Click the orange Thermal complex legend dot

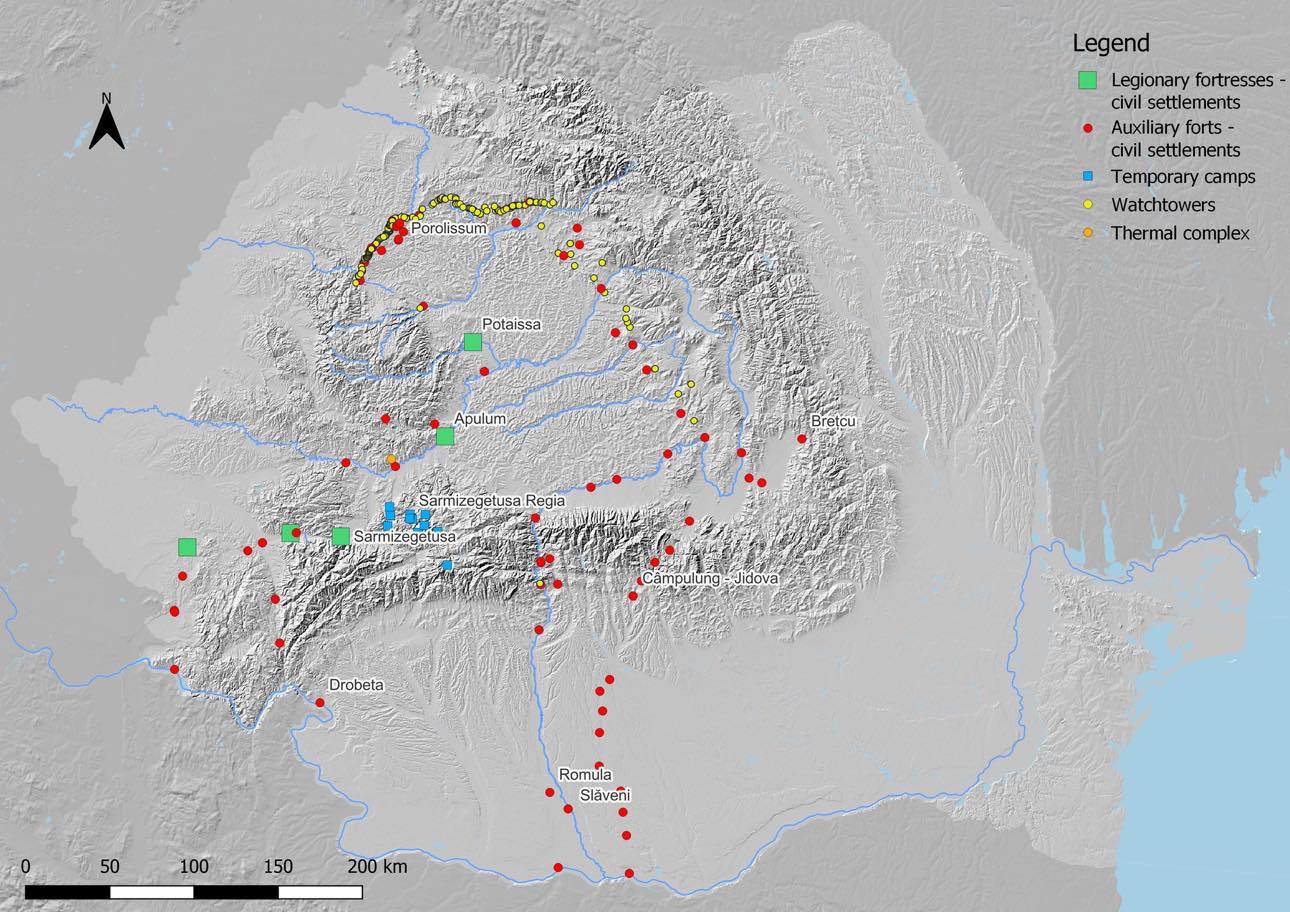click(1088, 233)
